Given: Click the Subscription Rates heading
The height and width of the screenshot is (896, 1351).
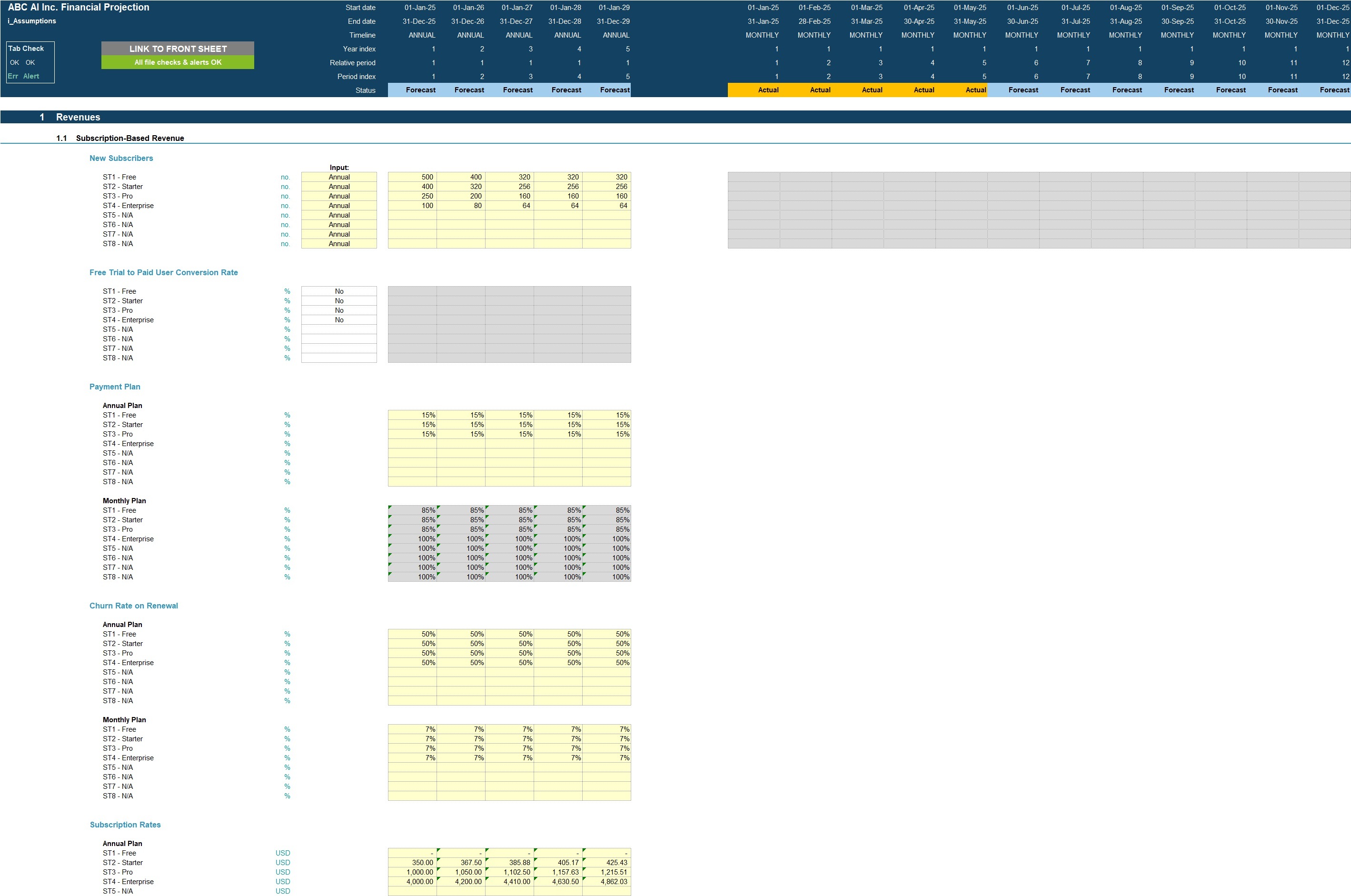Looking at the screenshot, I should point(125,825).
